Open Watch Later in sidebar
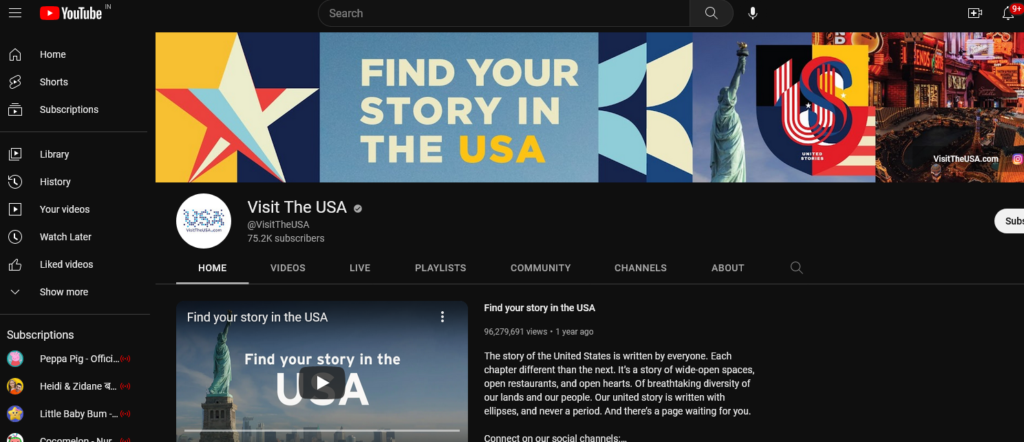The height and width of the screenshot is (442, 1024). (x=66, y=237)
